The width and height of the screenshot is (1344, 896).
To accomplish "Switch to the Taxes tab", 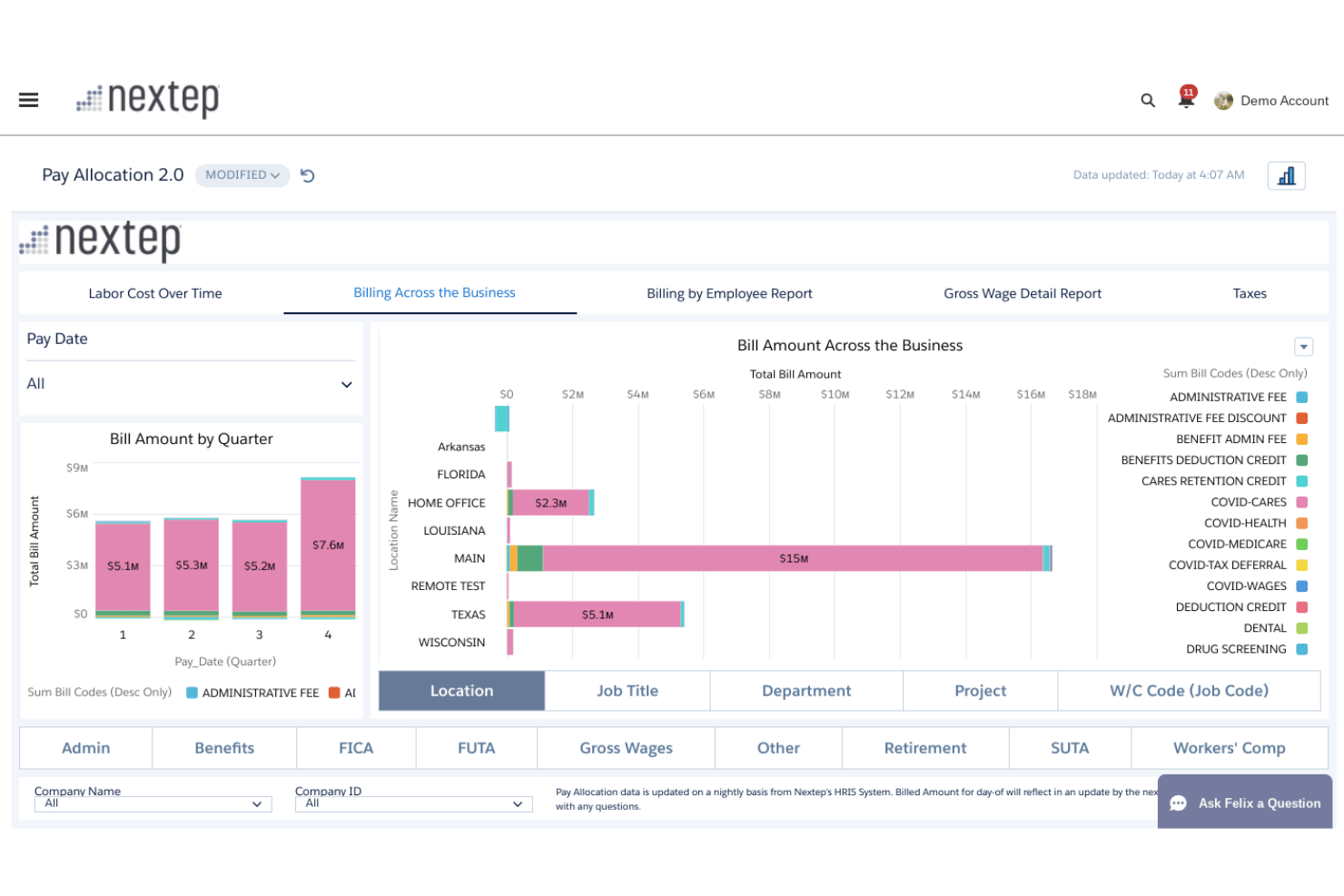I will pos(1249,293).
